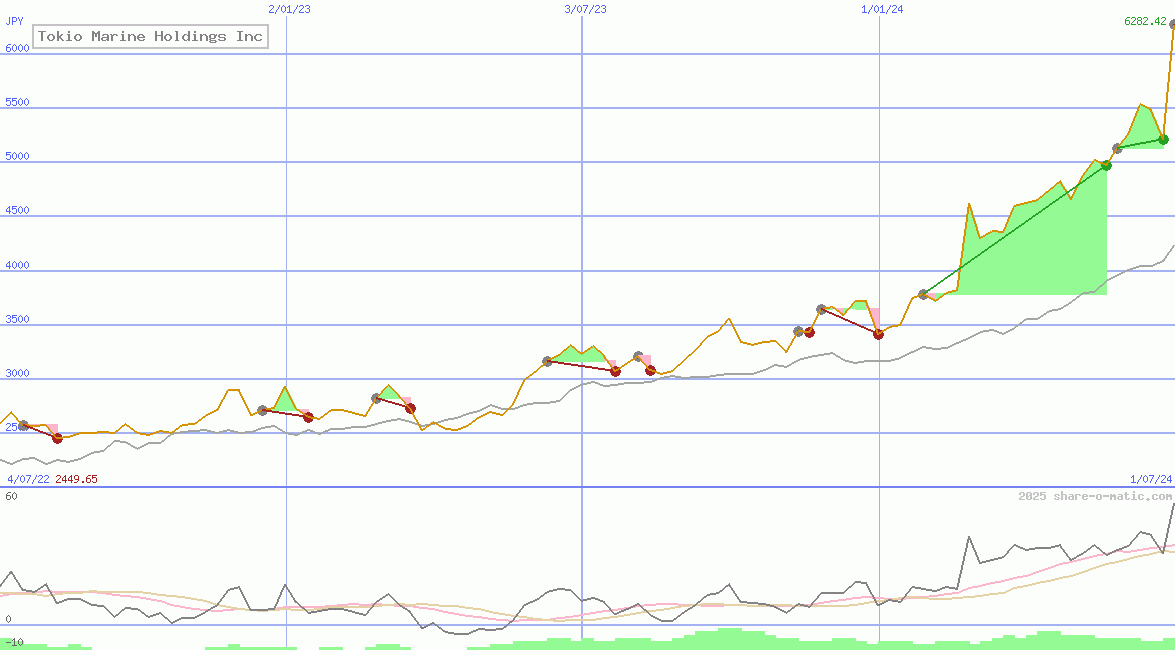Click the -10 indicator scale label

click(x=14, y=643)
